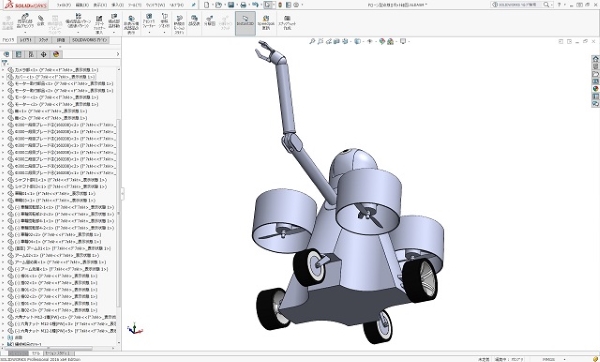
Task: Click the Insert Components tool
Action: click(25, 21)
